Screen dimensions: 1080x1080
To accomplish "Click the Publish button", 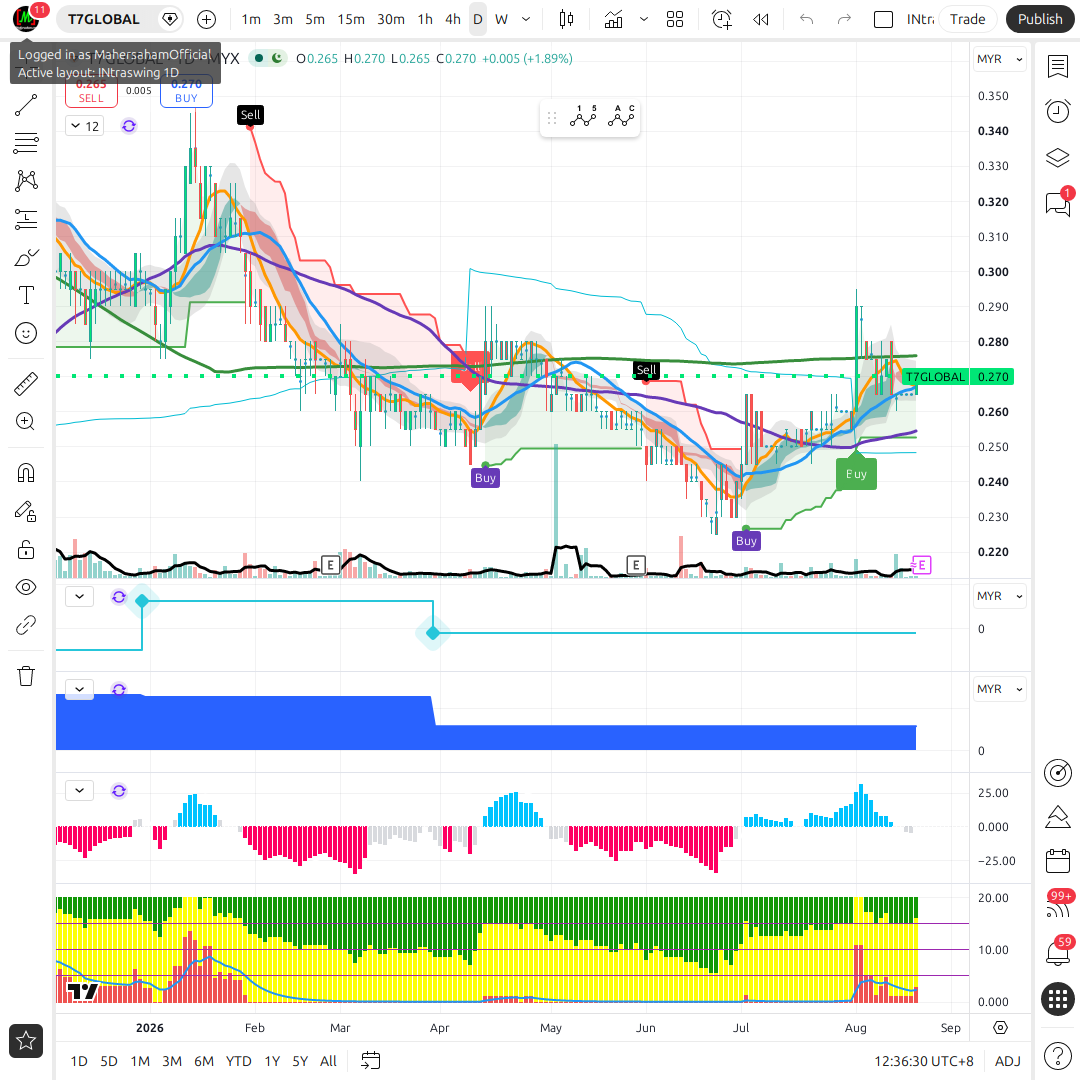I will 1040,19.
